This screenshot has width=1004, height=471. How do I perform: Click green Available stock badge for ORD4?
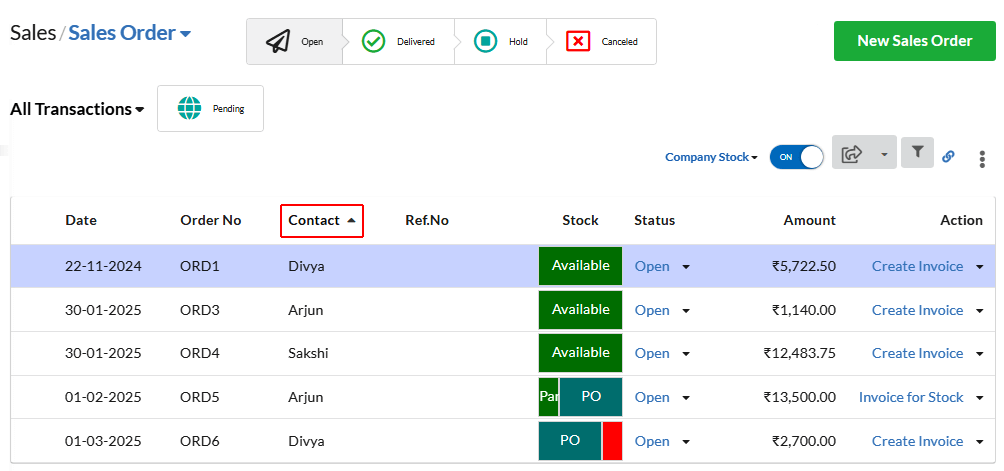(x=580, y=353)
